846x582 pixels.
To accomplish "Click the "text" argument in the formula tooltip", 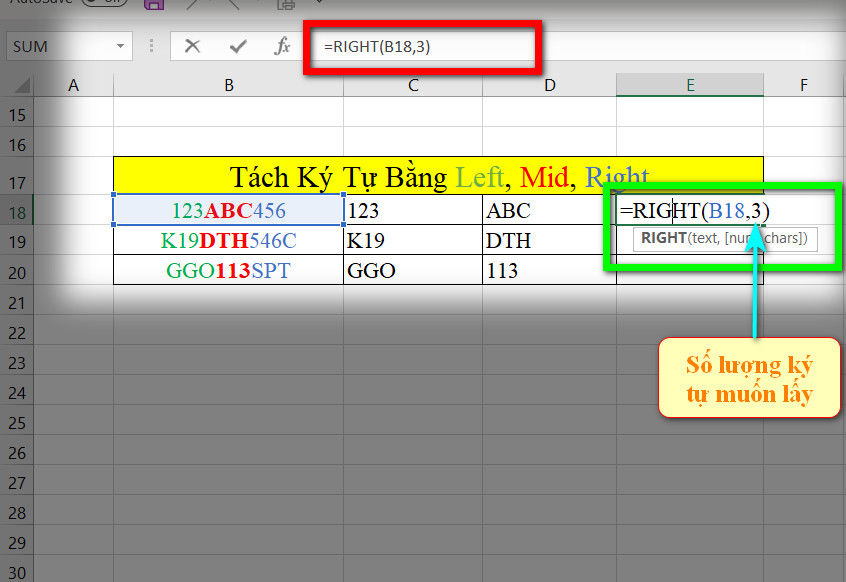I will pos(704,238).
